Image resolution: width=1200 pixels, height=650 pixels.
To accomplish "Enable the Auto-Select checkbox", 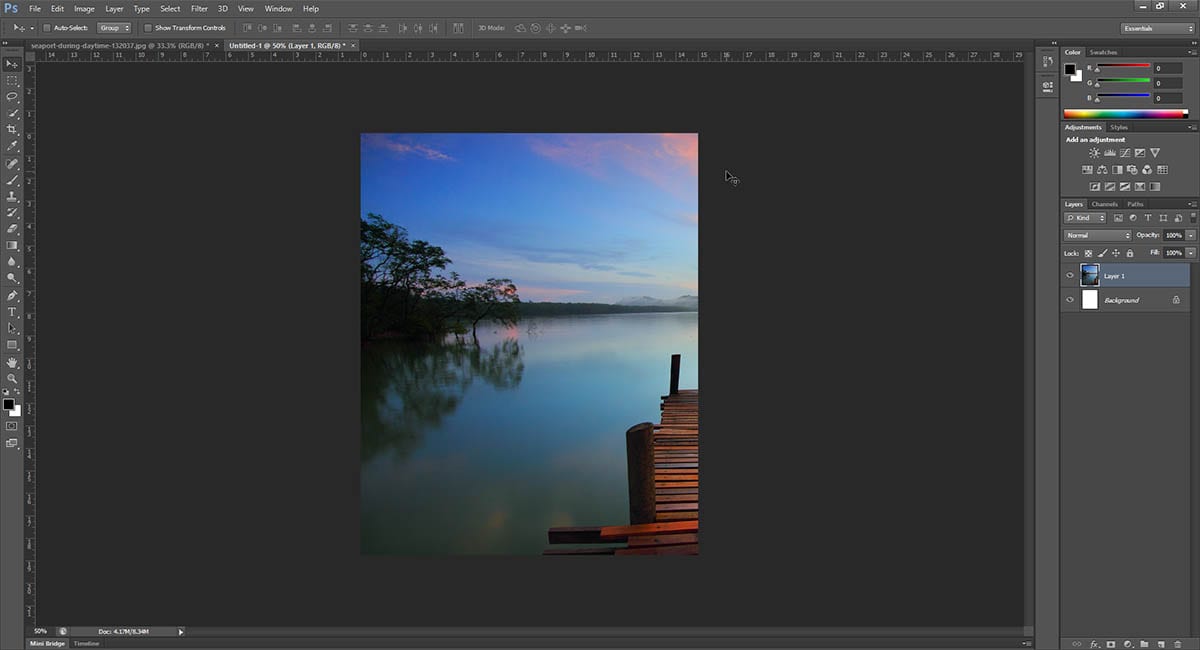I will pyautogui.click(x=47, y=28).
